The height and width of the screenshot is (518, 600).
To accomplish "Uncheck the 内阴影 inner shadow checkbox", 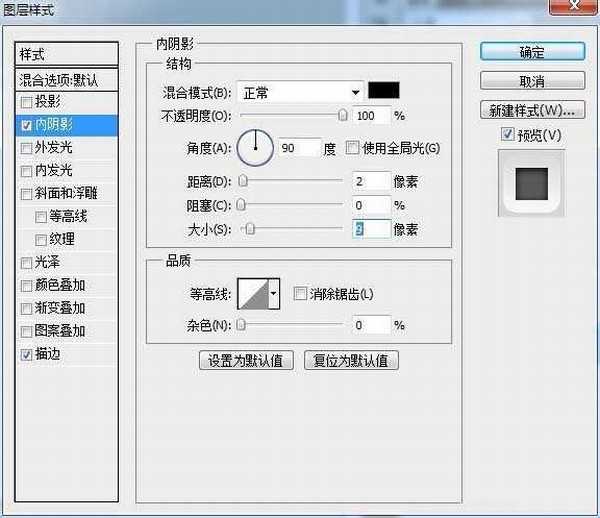I will [26, 125].
